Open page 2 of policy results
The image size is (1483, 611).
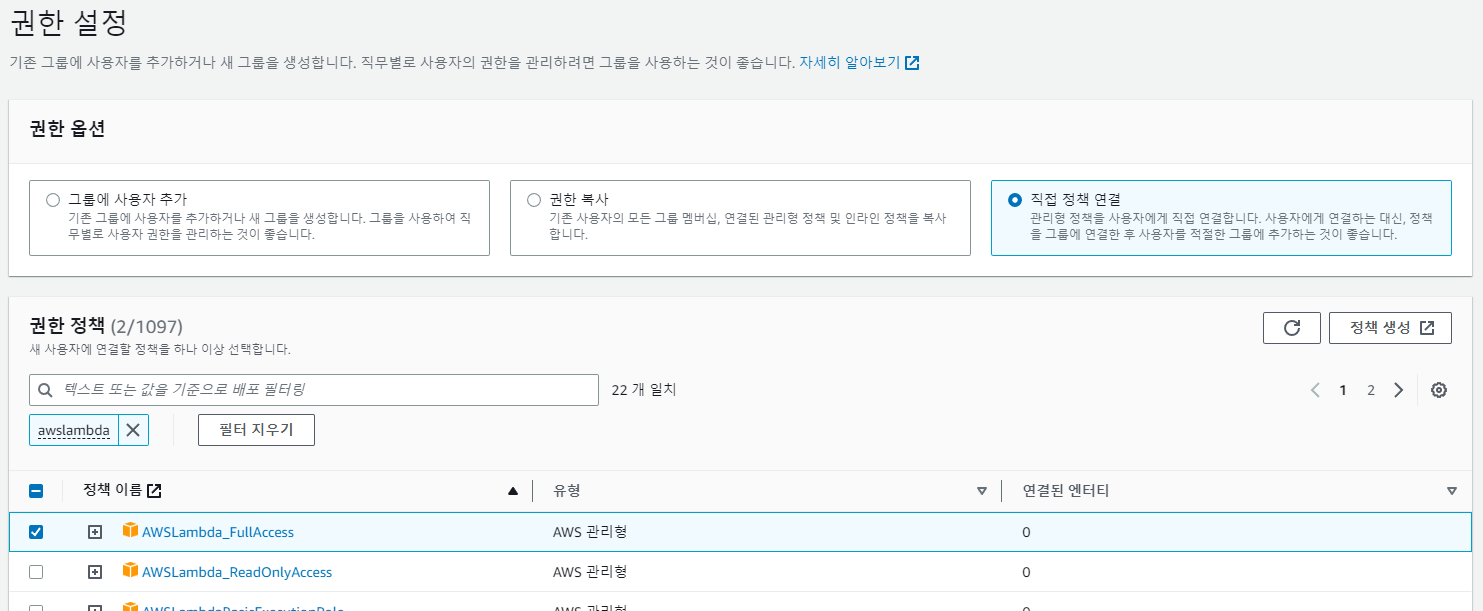tap(1371, 390)
